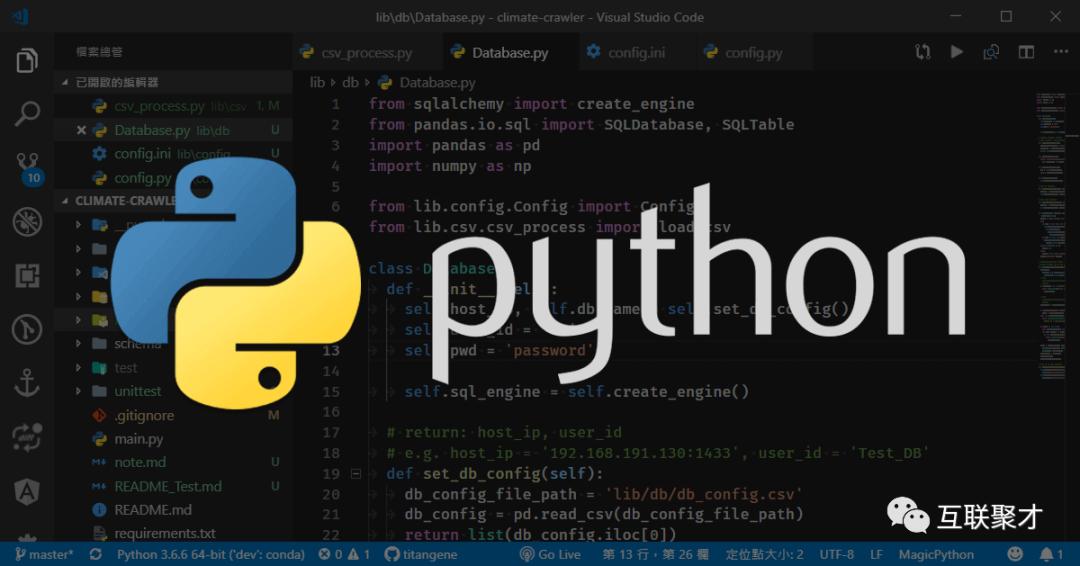
Task: Open notifications bell in status bar
Action: [x=1051, y=554]
